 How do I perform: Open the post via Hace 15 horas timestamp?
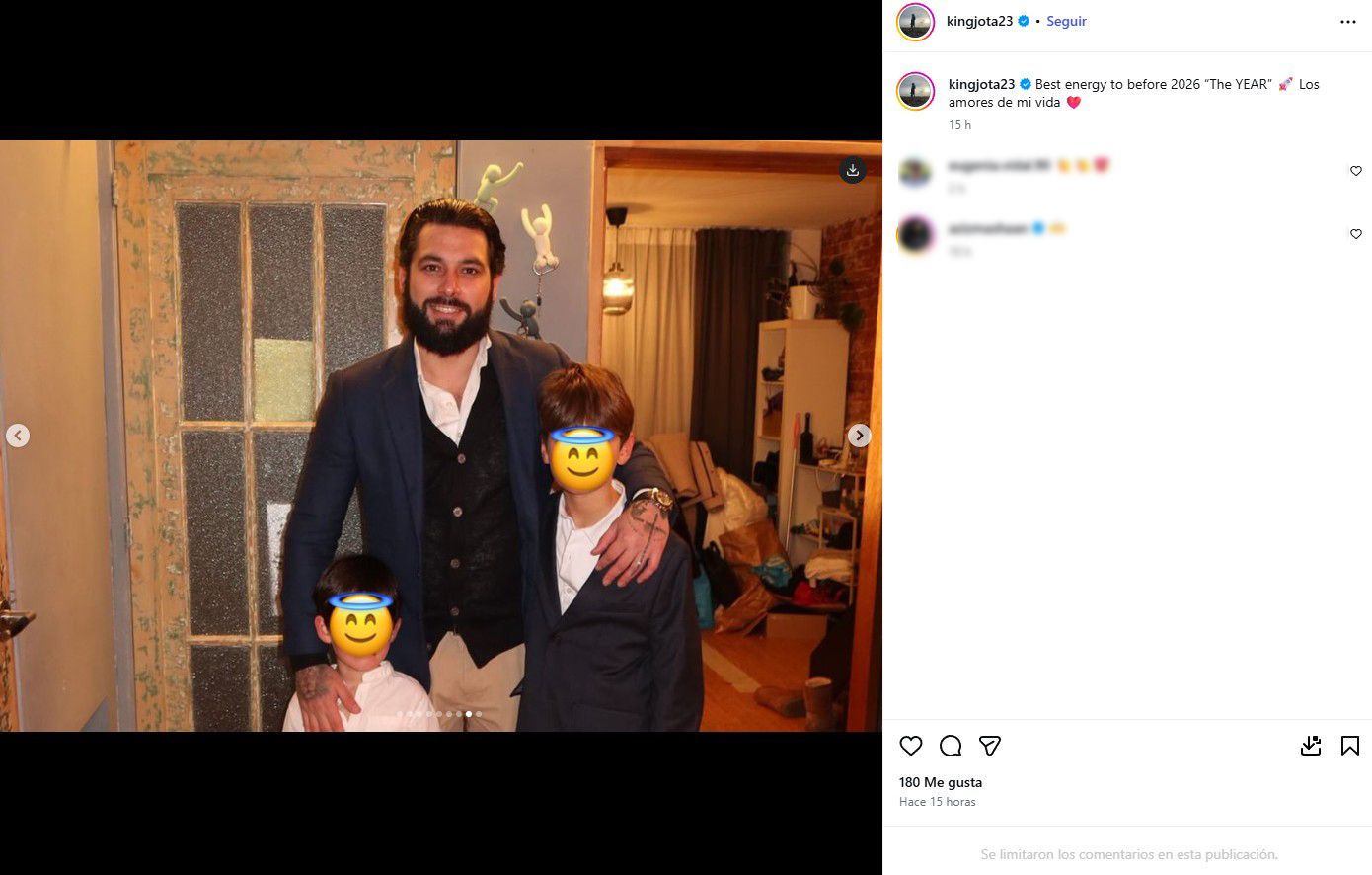936,801
